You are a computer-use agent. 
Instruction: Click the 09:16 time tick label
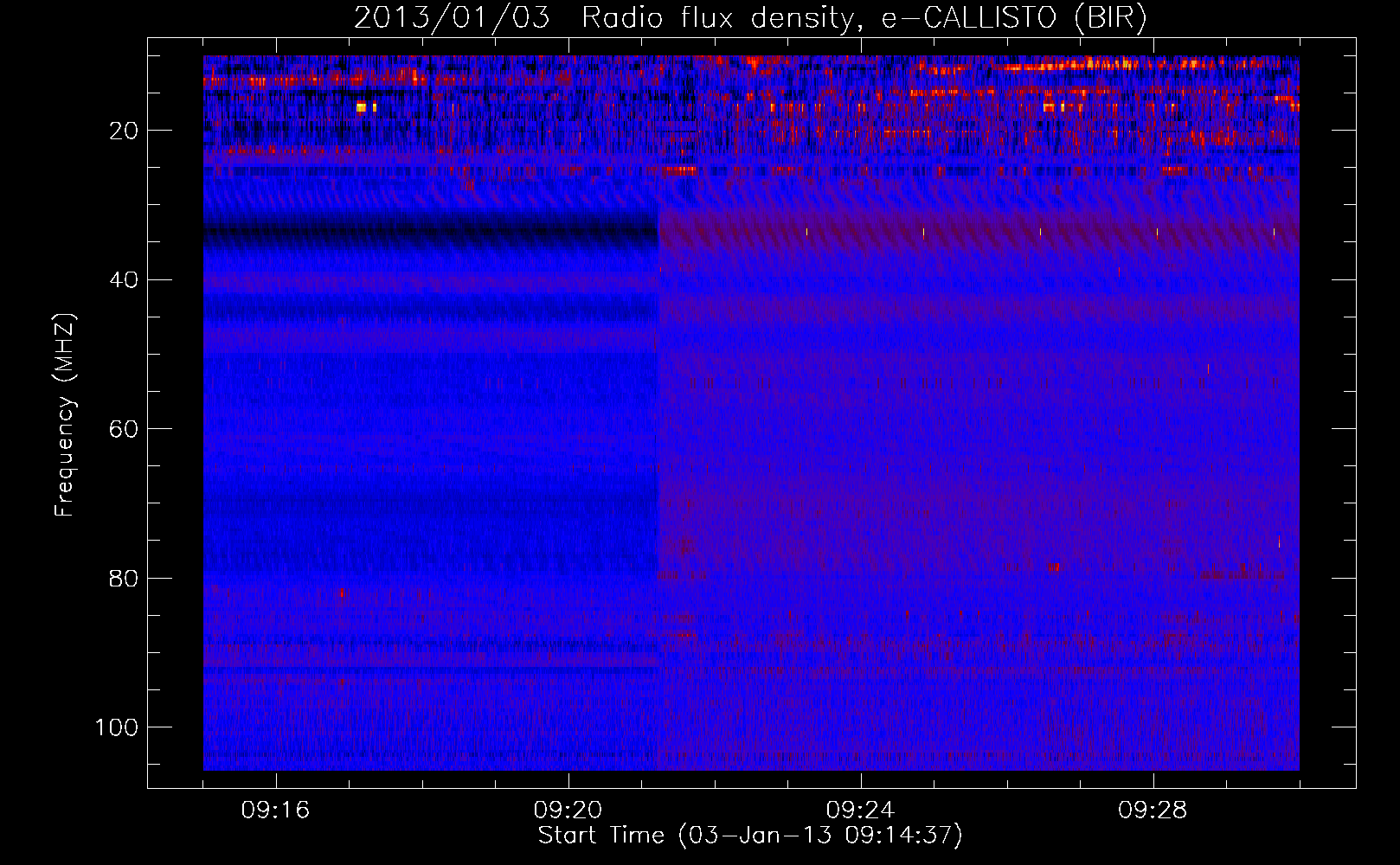click(x=275, y=811)
